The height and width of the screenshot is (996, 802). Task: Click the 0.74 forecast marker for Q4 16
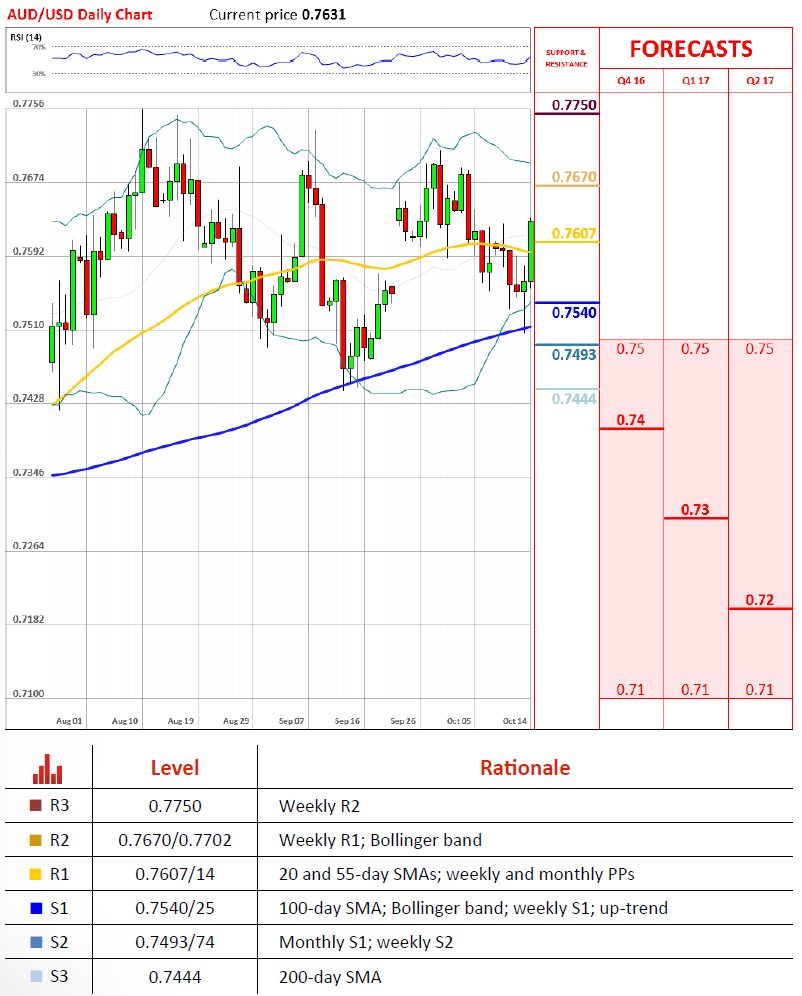pyautogui.click(x=631, y=420)
